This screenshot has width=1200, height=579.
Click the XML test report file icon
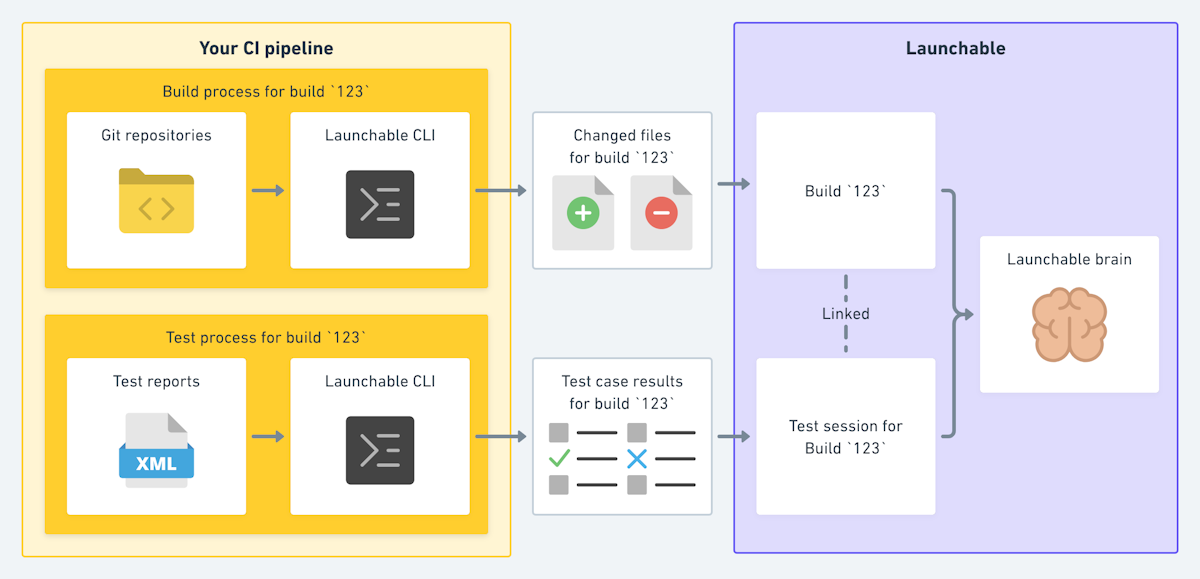[x=156, y=450]
